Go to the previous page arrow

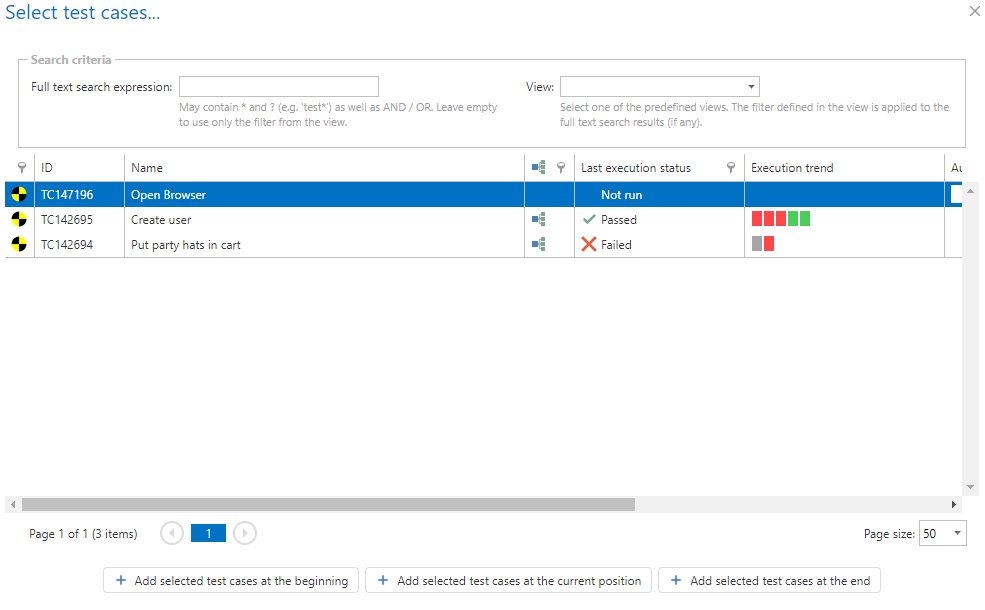(x=172, y=534)
